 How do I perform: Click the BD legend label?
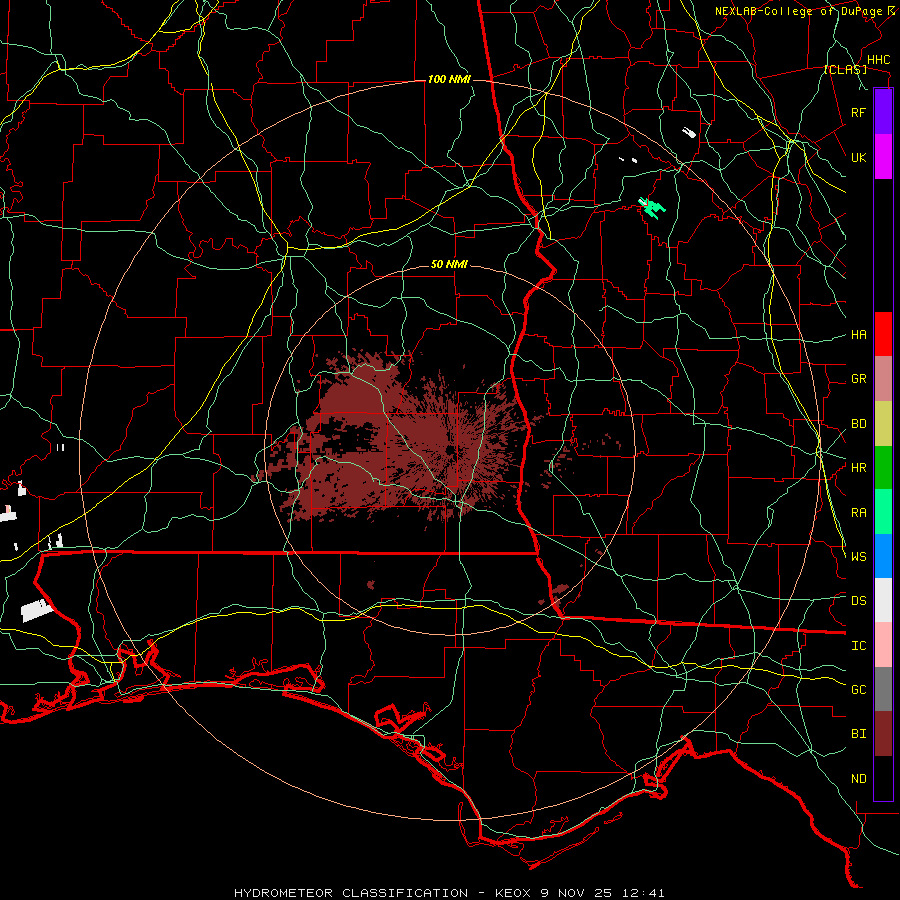click(x=859, y=424)
